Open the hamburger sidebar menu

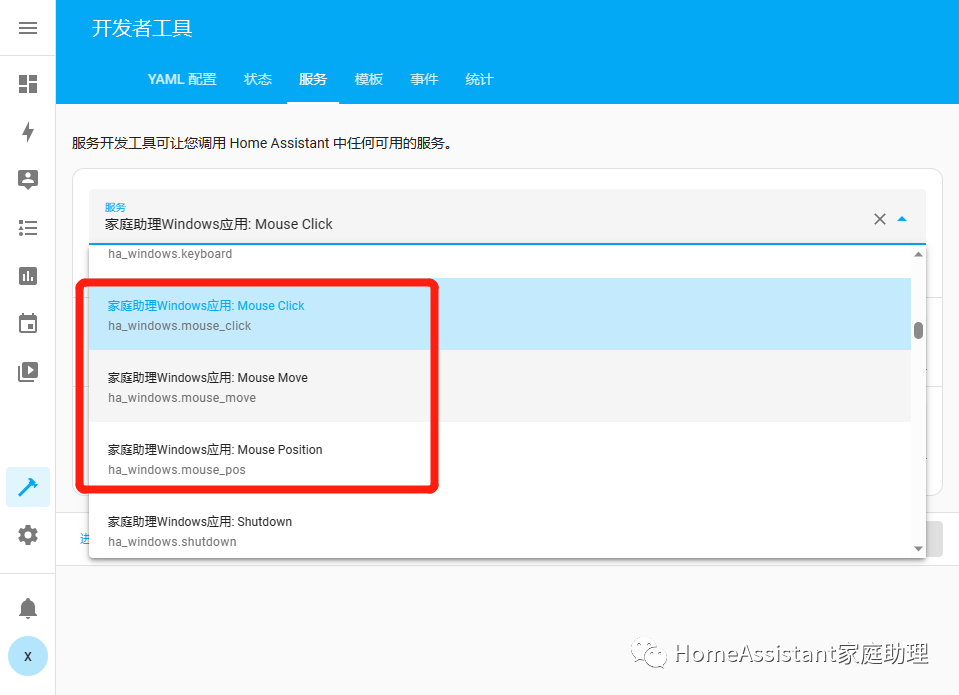(x=28, y=28)
